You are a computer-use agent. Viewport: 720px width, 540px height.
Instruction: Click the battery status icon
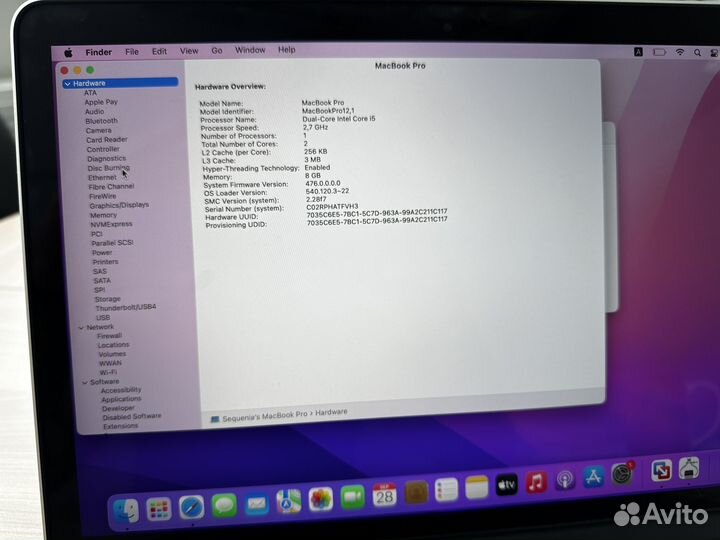pyautogui.click(x=659, y=52)
